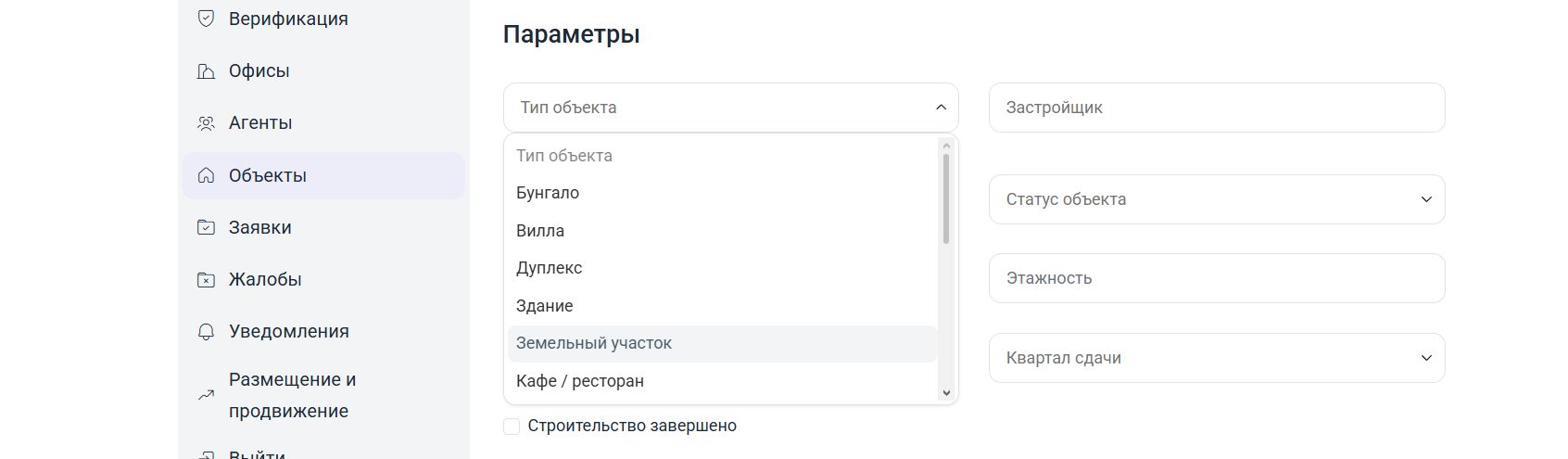
Task: Click the Агенты people icon
Action: (207, 122)
